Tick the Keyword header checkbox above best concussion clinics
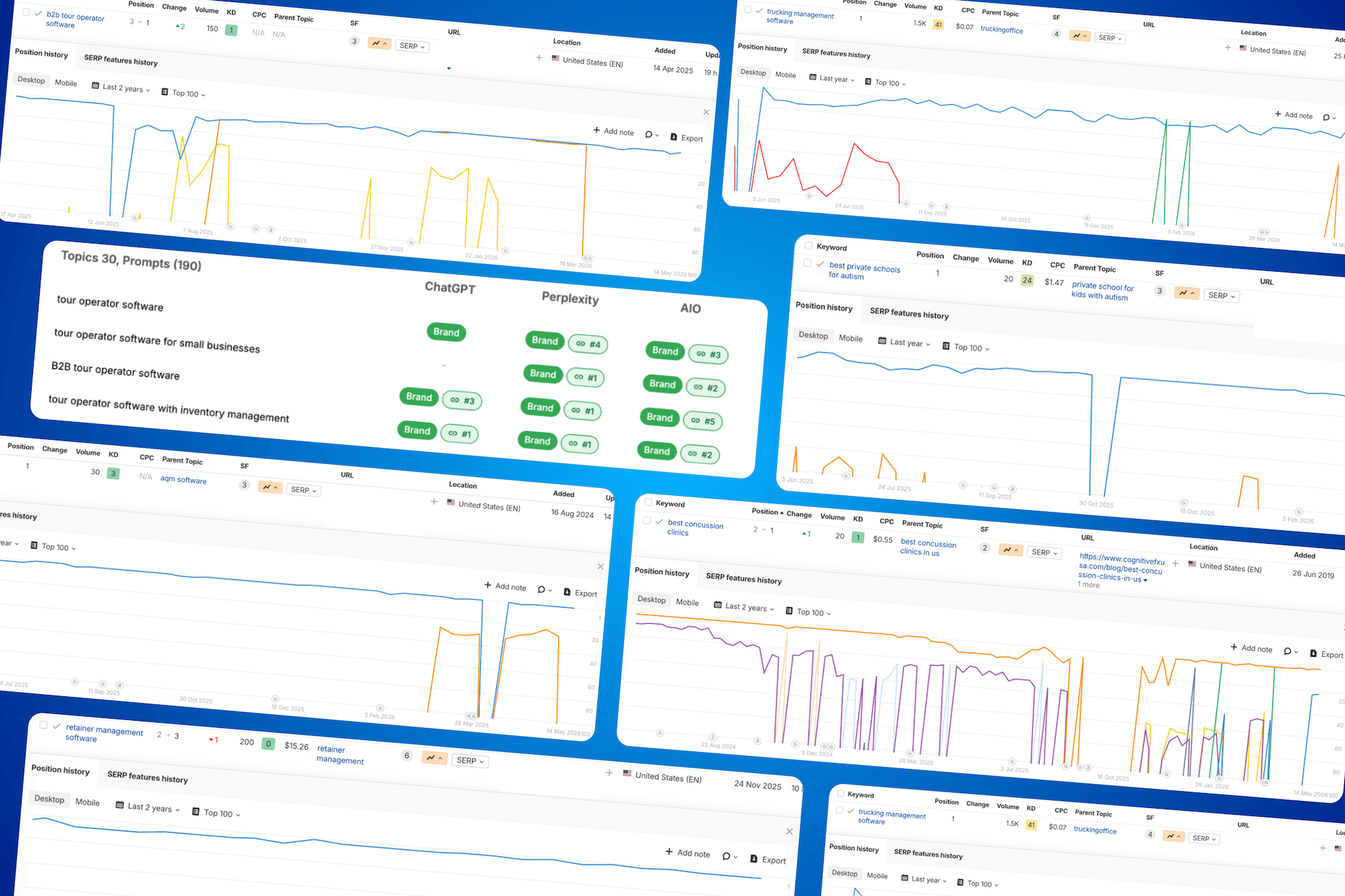Image resolution: width=1345 pixels, height=896 pixels. pyautogui.click(x=648, y=502)
